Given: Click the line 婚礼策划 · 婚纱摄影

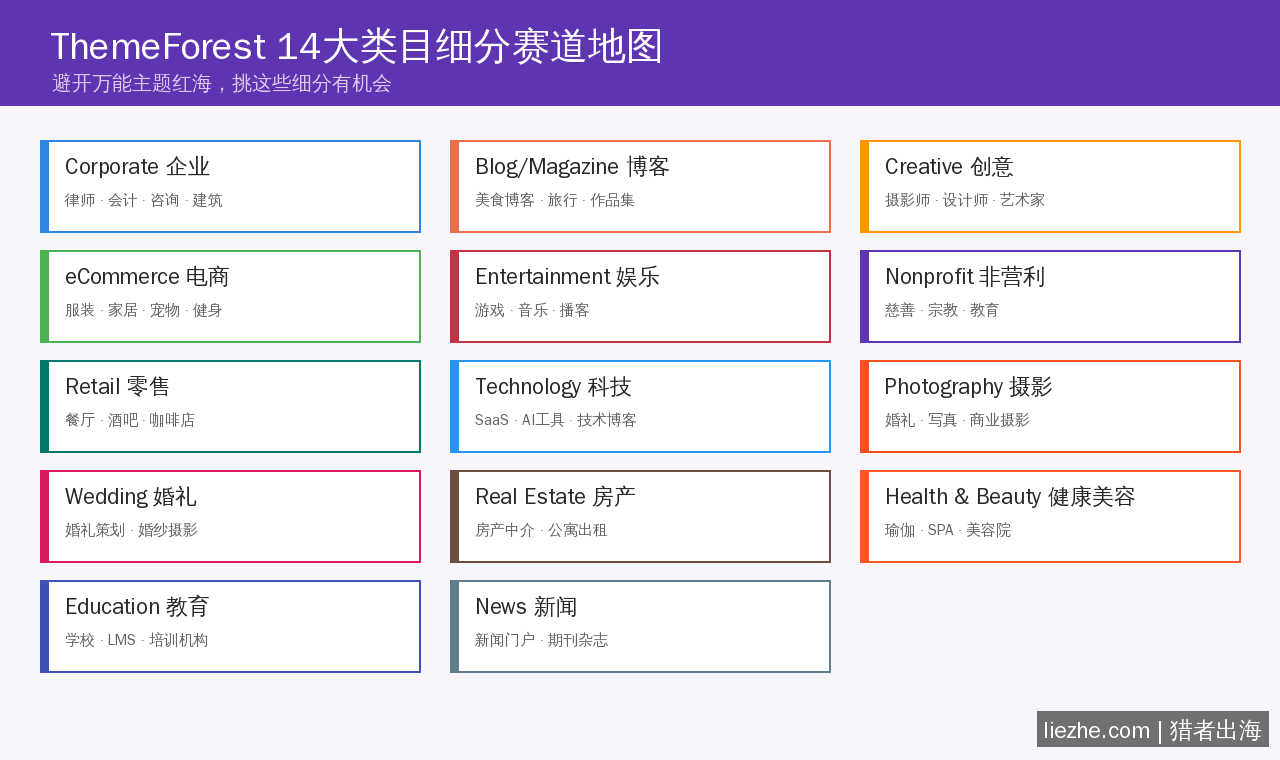Looking at the screenshot, I should [x=131, y=530].
